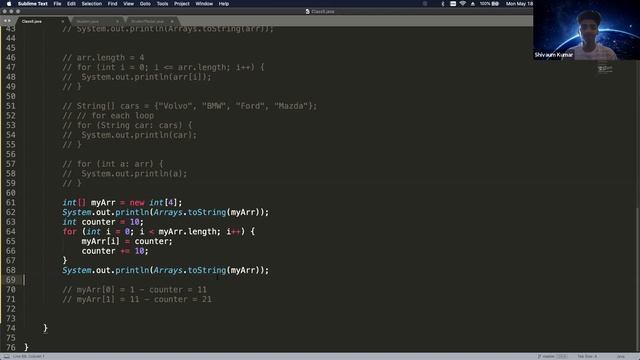Click comment 'System.out.println(car);'
This screenshot has height=360, width=640.
(x=129, y=135)
